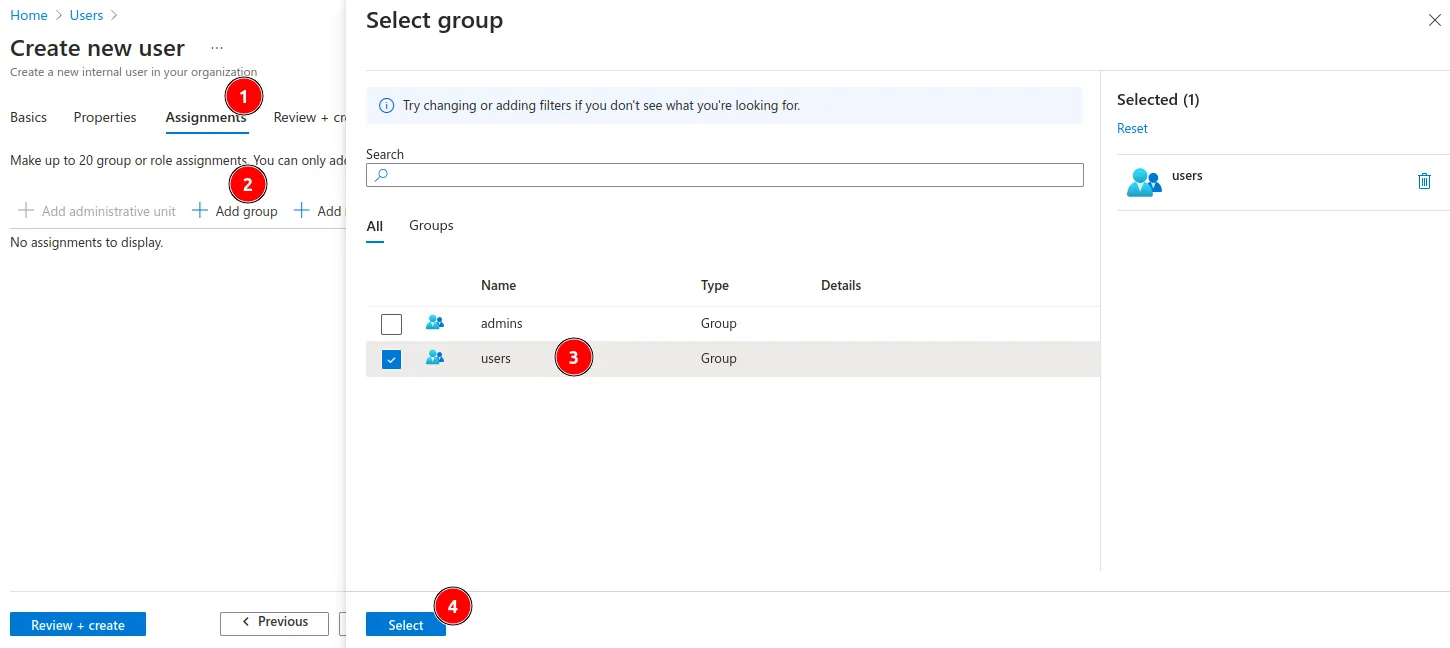
Task: Open the Properties tab
Action: coord(105,118)
